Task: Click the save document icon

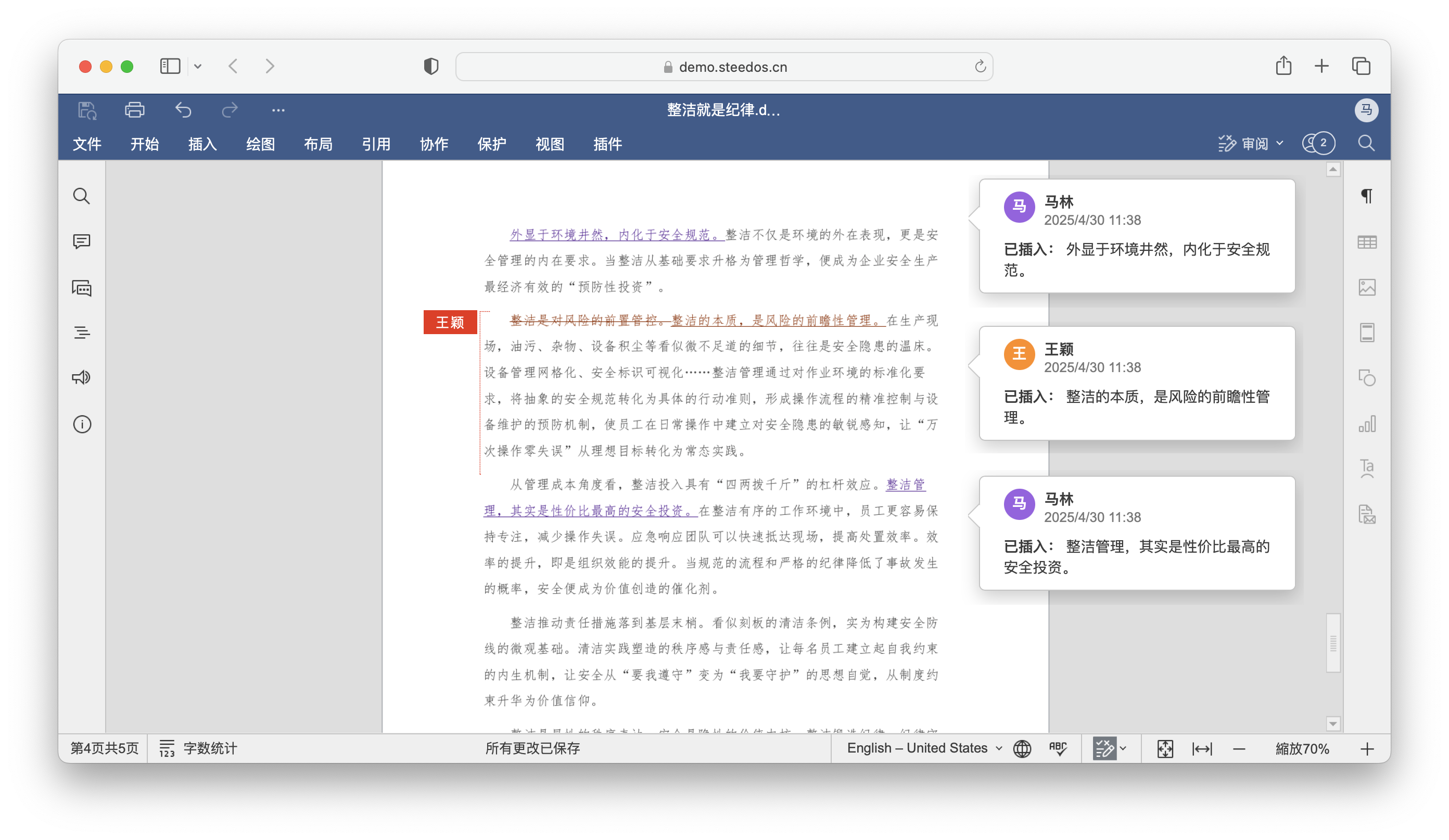Action: 87,110
